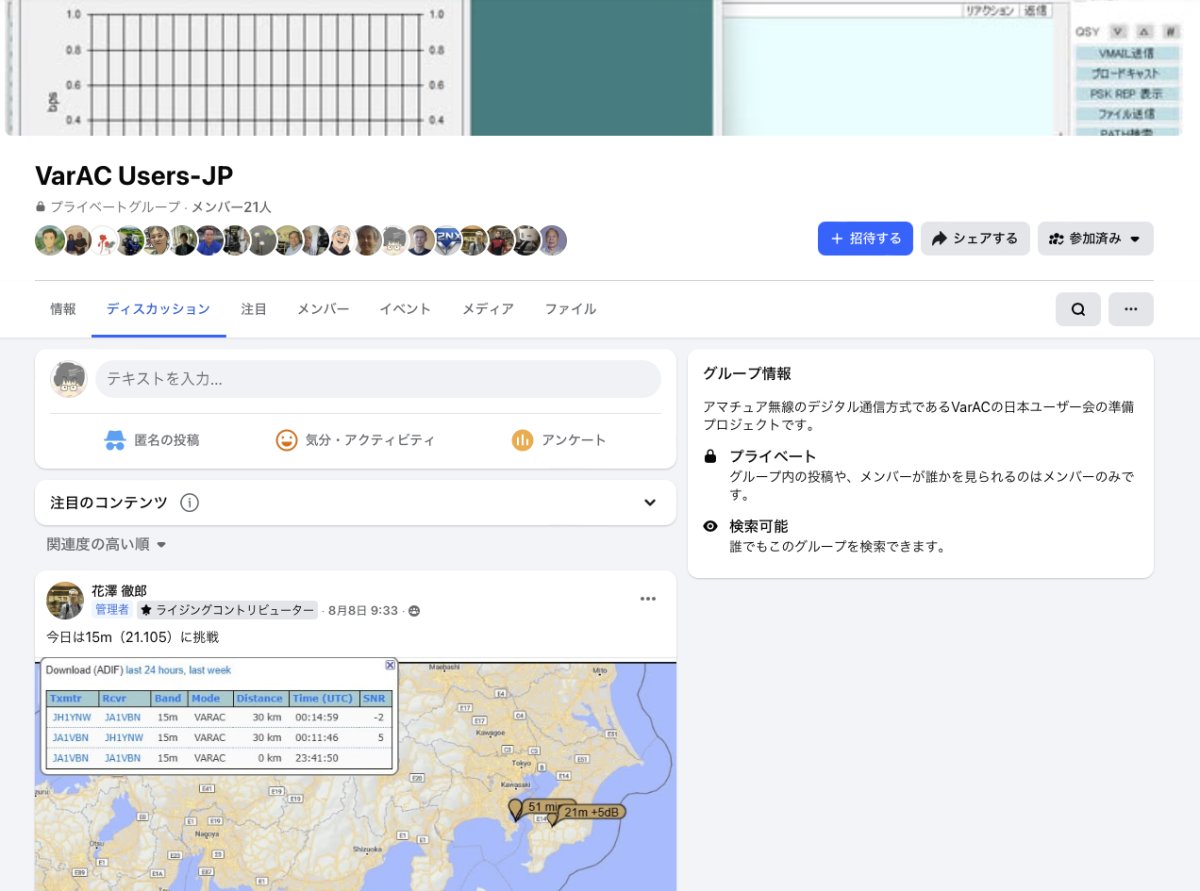Open the post's three-dot options menu
Image resolution: width=1200 pixels, height=891 pixels.
[648, 599]
